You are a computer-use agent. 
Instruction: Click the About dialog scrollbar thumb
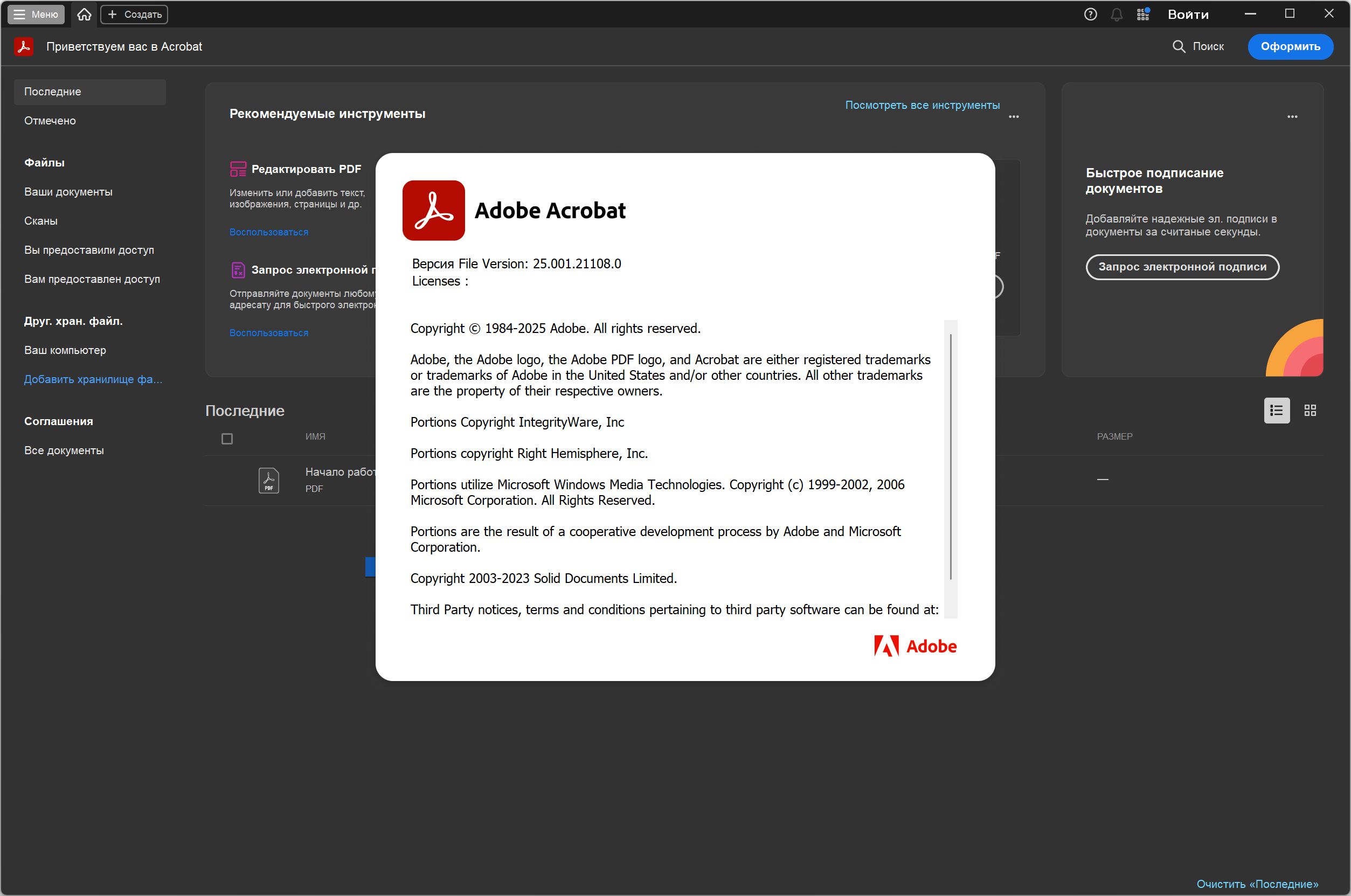pos(951,457)
